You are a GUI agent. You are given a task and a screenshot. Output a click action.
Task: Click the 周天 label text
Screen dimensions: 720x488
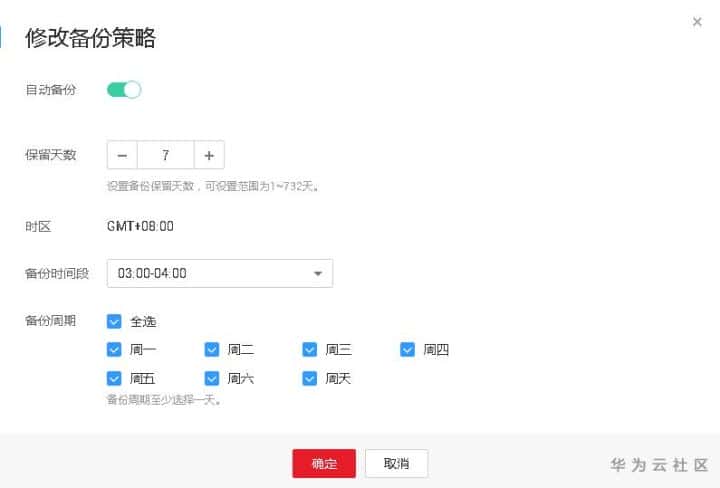(338, 378)
